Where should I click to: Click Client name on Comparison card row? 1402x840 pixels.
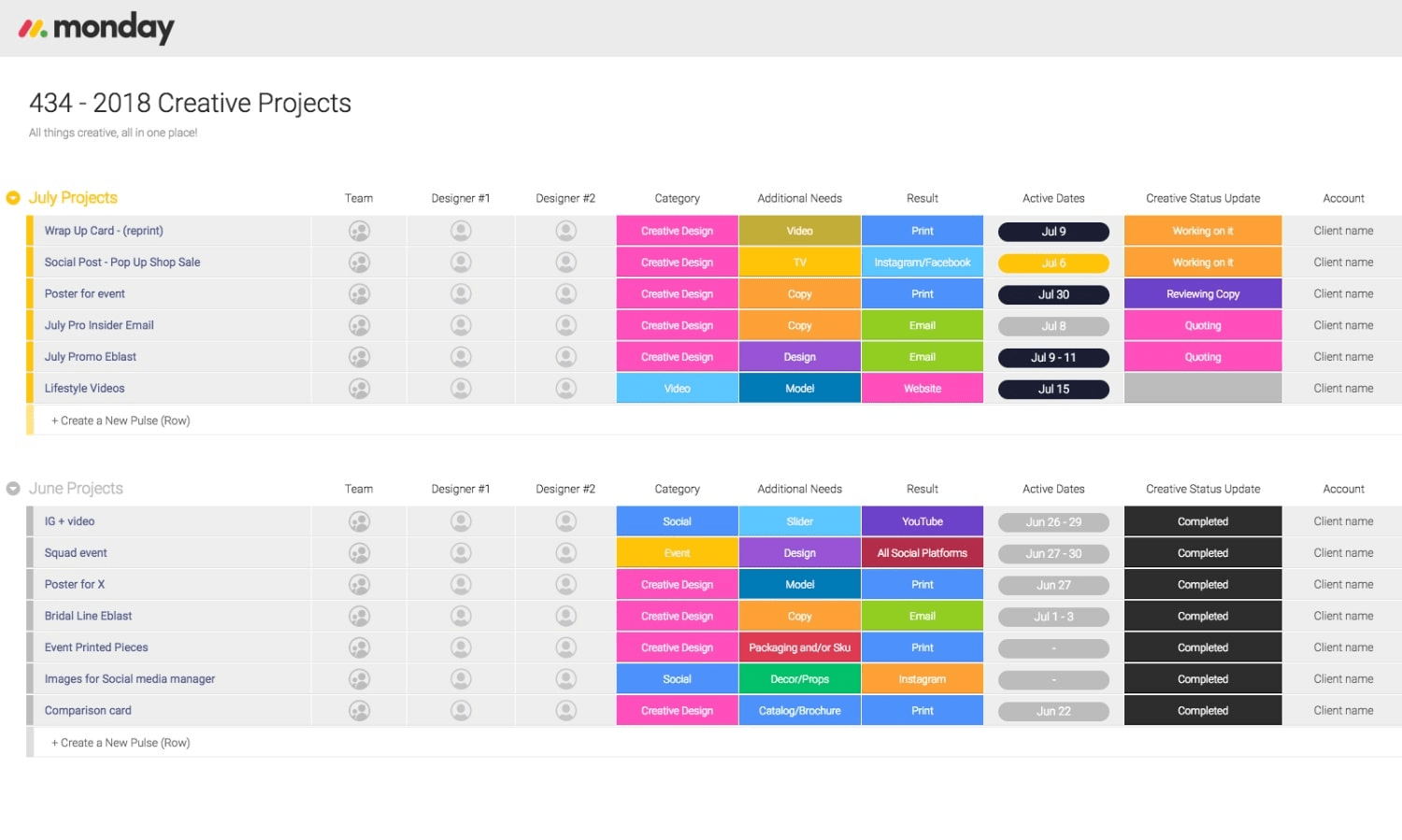click(x=1343, y=710)
